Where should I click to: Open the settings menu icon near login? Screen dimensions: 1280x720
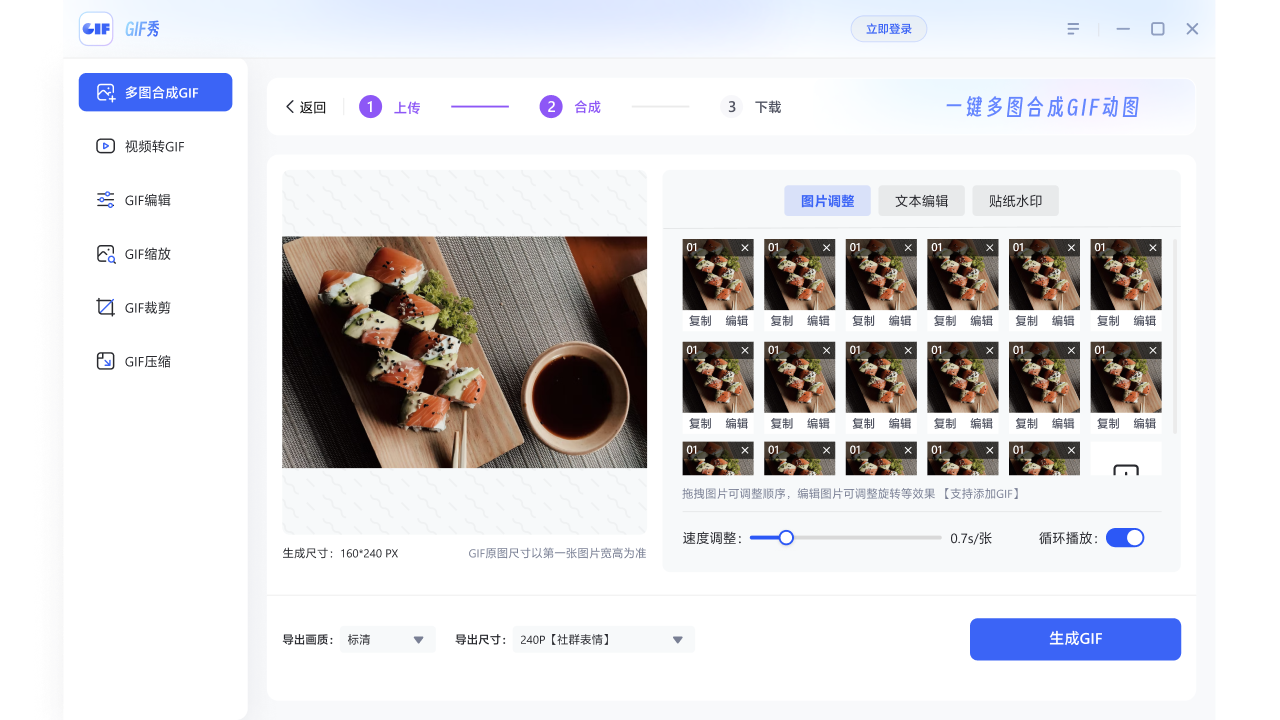pos(1073,28)
